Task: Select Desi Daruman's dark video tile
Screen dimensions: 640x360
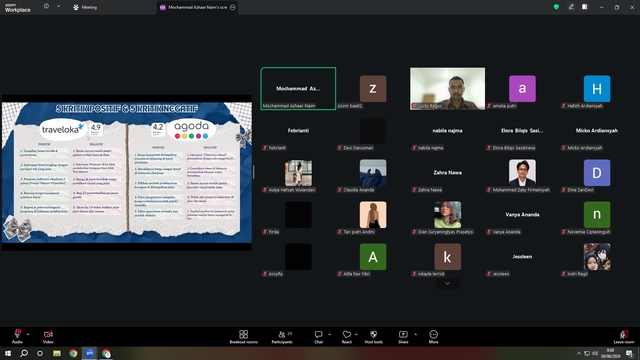Action: (x=373, y=131)
